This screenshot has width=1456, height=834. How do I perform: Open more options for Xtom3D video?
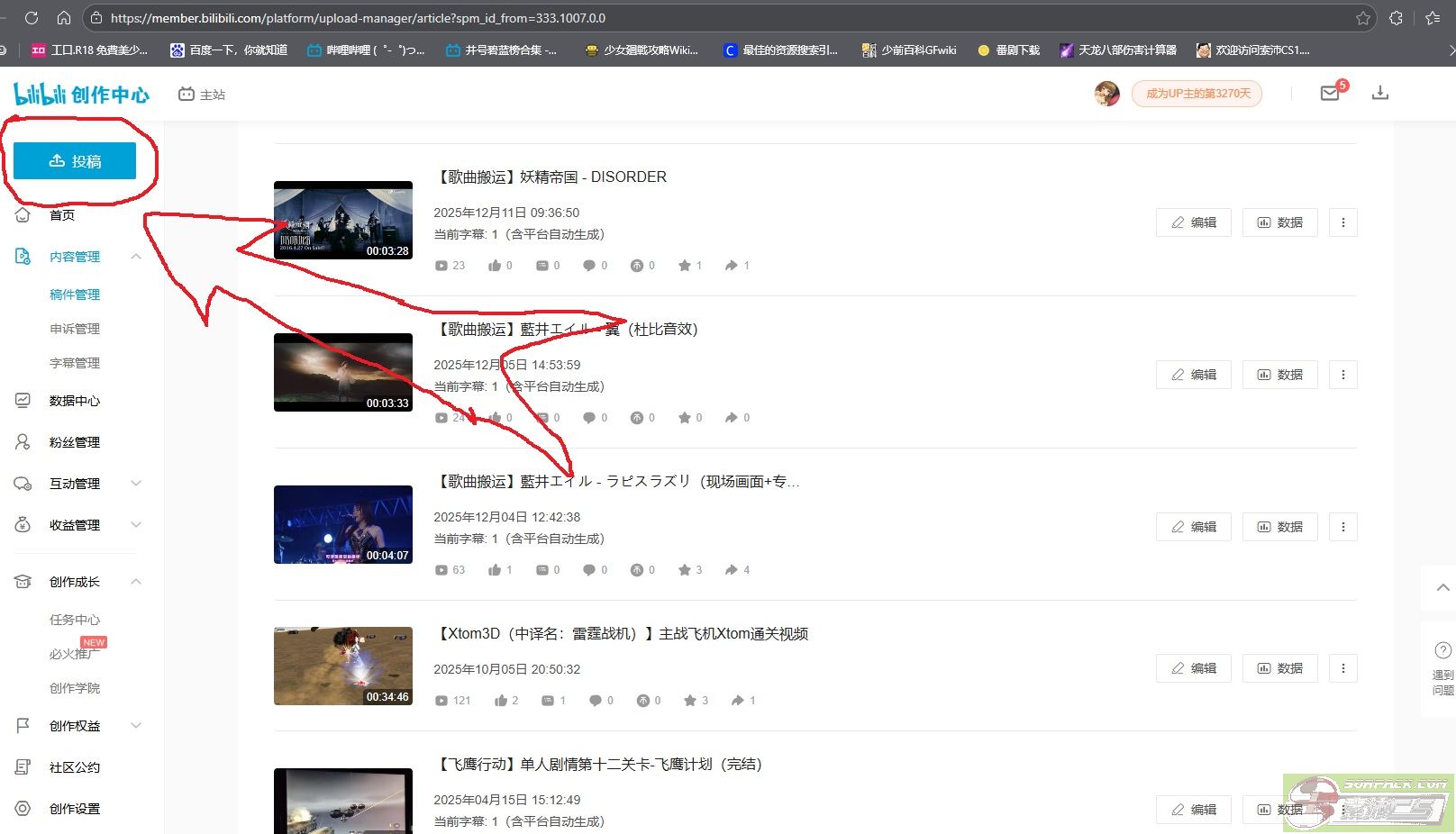coord(1342,668)
